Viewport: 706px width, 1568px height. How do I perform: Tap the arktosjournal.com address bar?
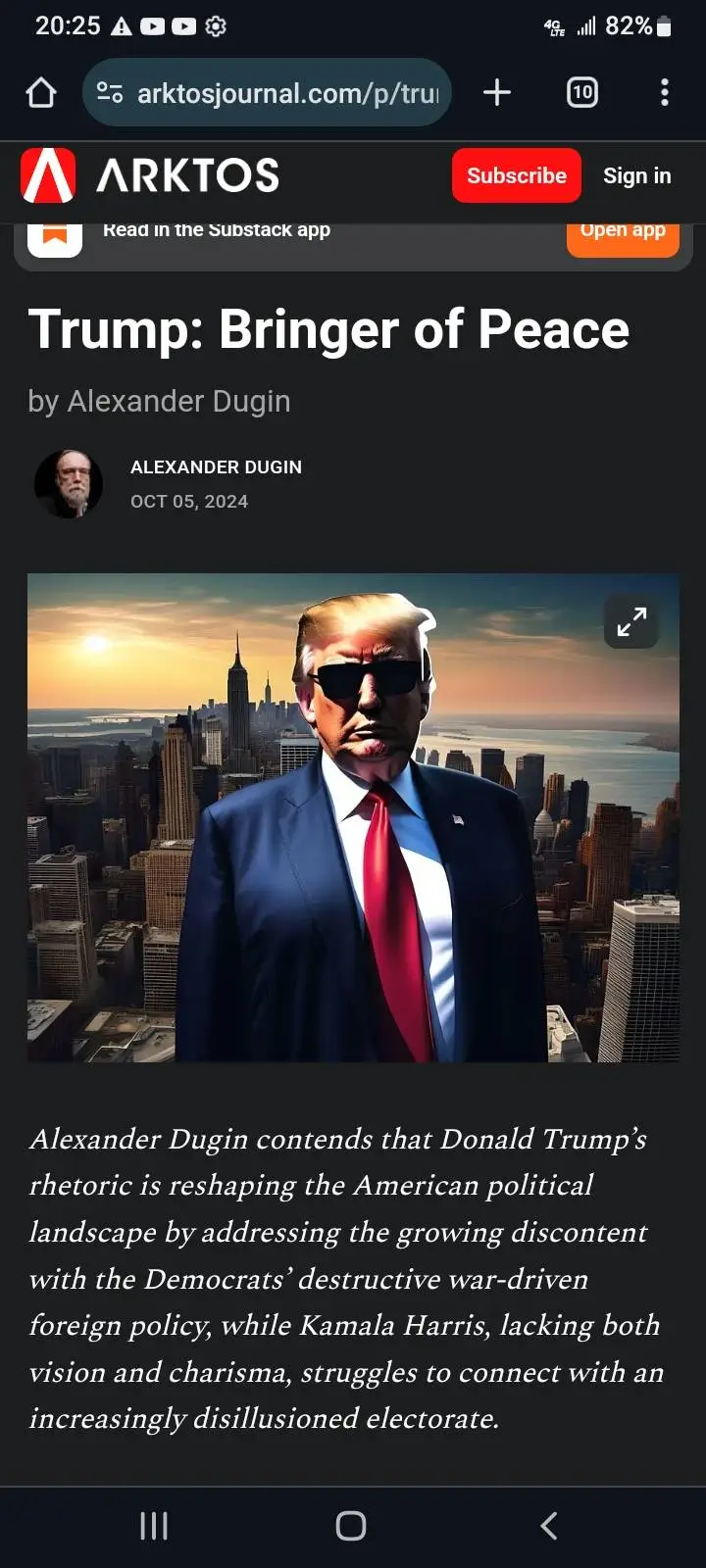tap(267, 93)
